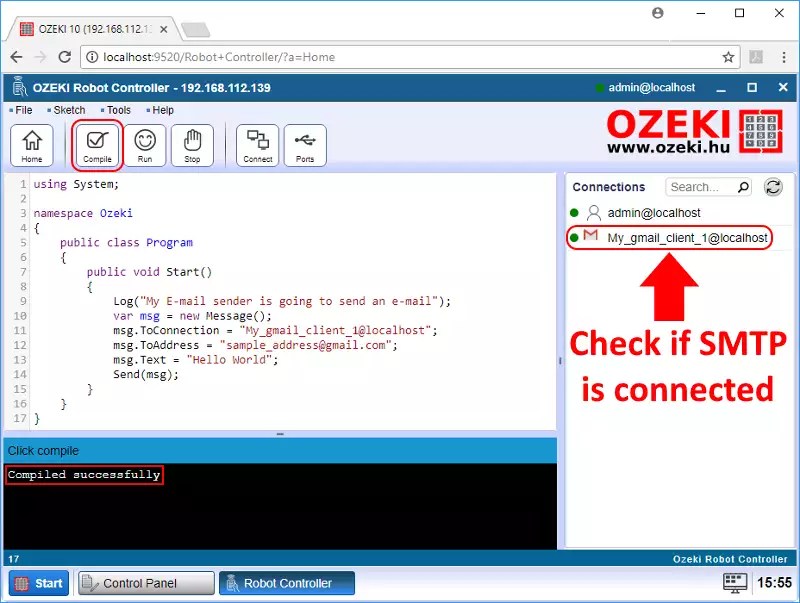Click the search magnifier in Connections

[743, 187]
